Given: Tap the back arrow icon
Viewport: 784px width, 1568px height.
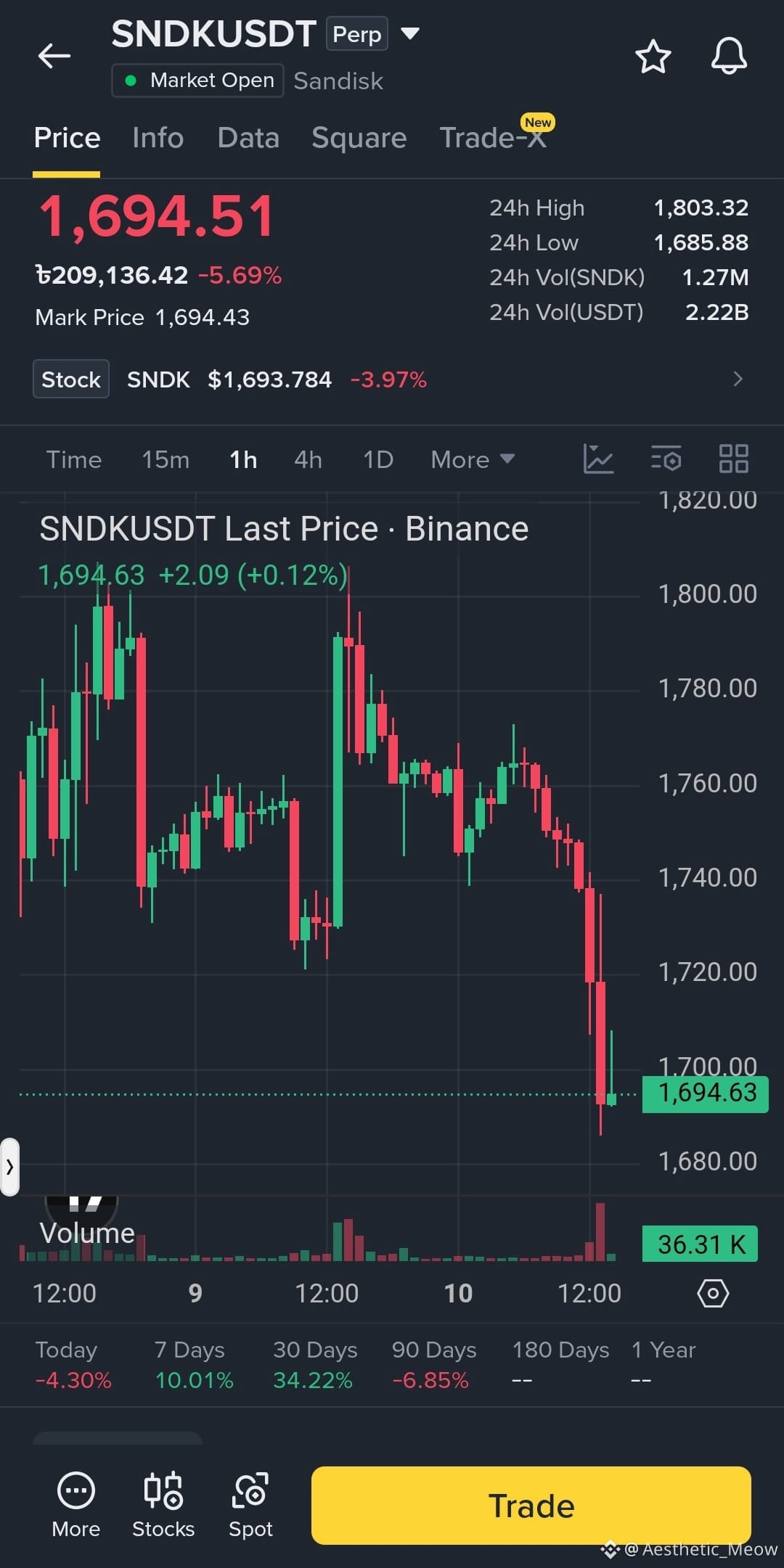Looking at the screenshot, I should 54,56.
